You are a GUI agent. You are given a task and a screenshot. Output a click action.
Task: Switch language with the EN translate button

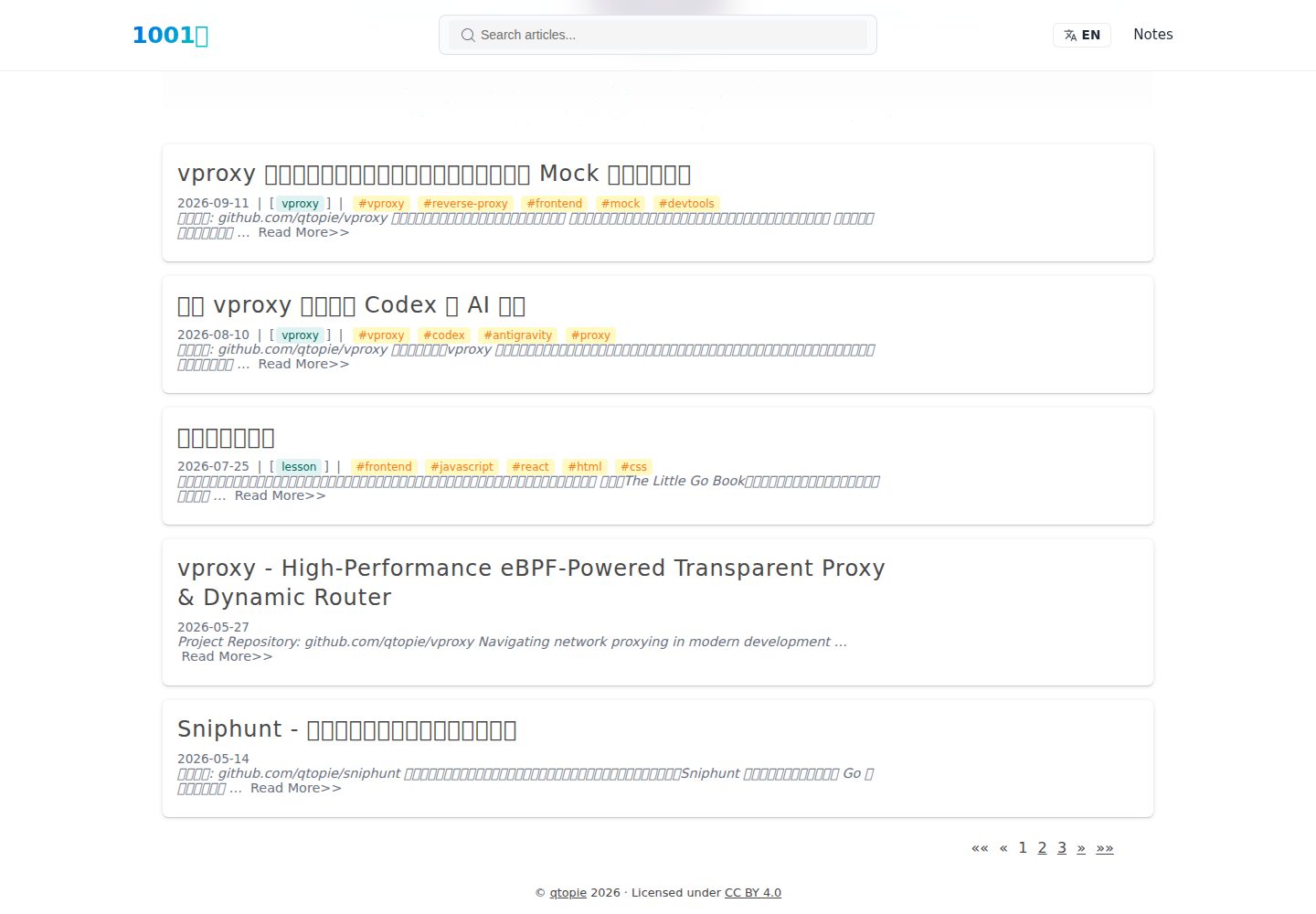[1082, 35]
